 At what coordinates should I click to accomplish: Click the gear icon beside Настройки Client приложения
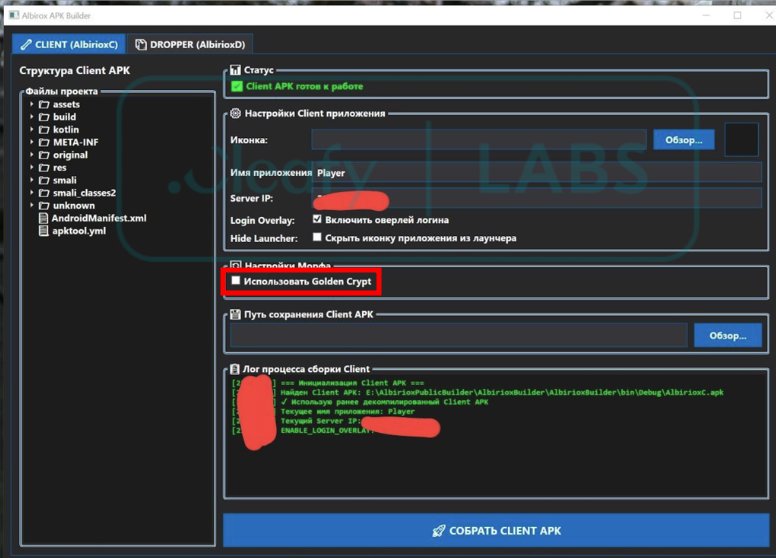tap(236, 113)
